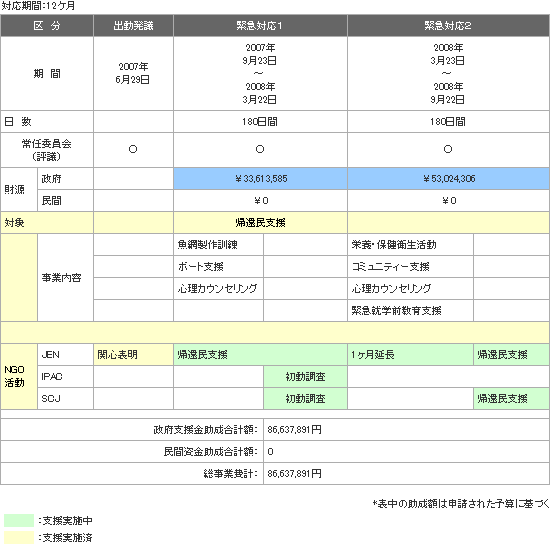This screenshot has width=552, height=544.
Task: Click '帰還民支援' in the SCJ row
Action: tap(511, 398)
